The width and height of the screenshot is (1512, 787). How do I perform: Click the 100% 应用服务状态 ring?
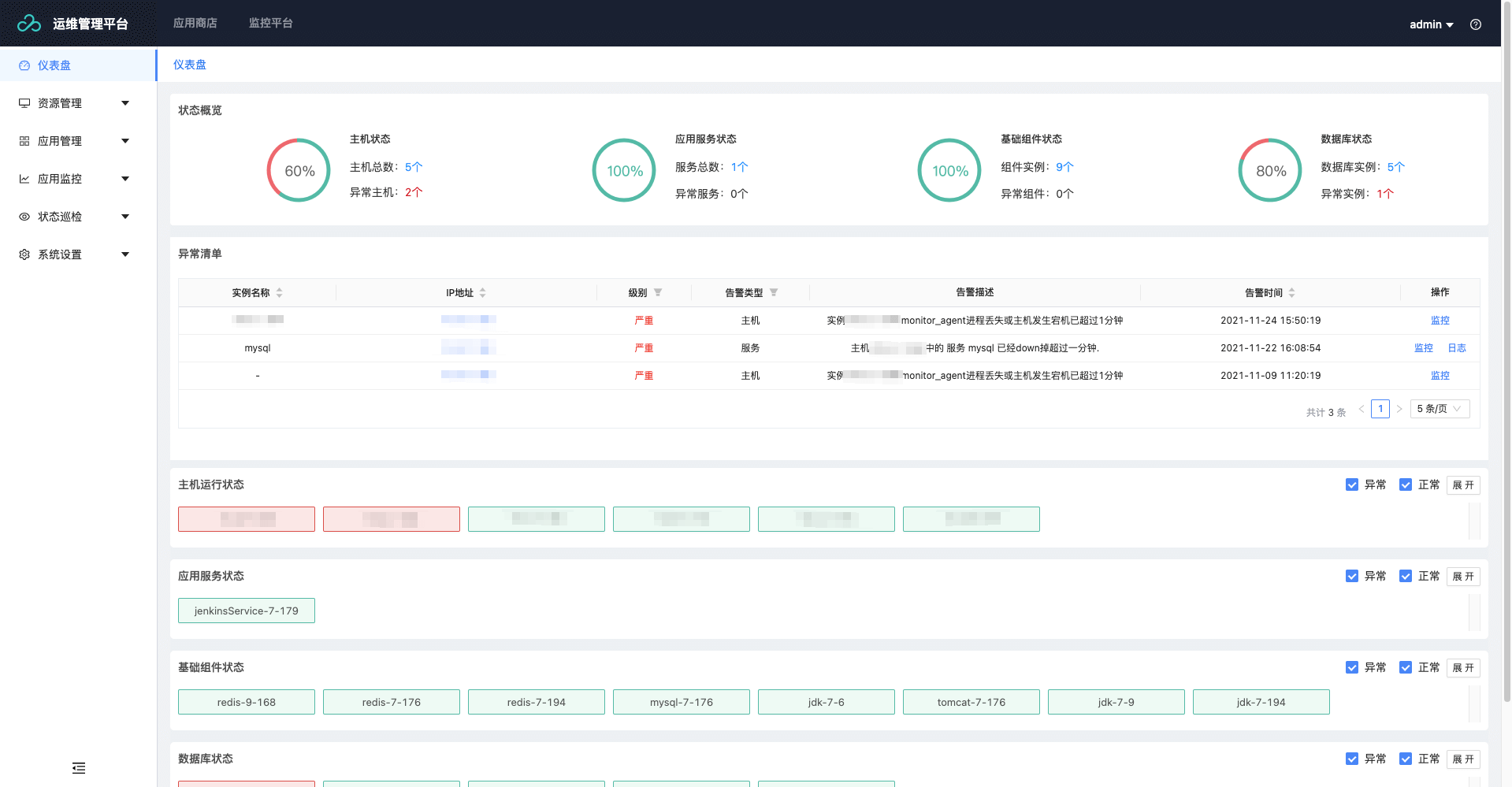[x=624, y=170]
